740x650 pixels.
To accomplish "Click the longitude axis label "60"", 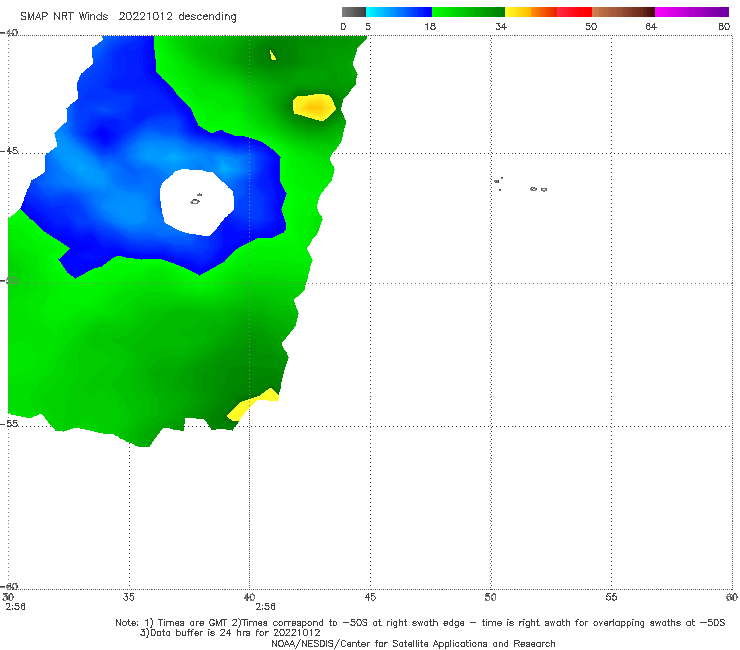I will (x=732, y=597).
